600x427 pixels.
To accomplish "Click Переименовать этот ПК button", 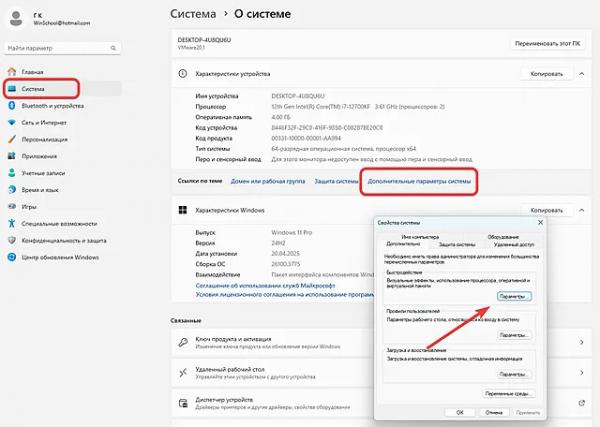I will coord(547,43).
